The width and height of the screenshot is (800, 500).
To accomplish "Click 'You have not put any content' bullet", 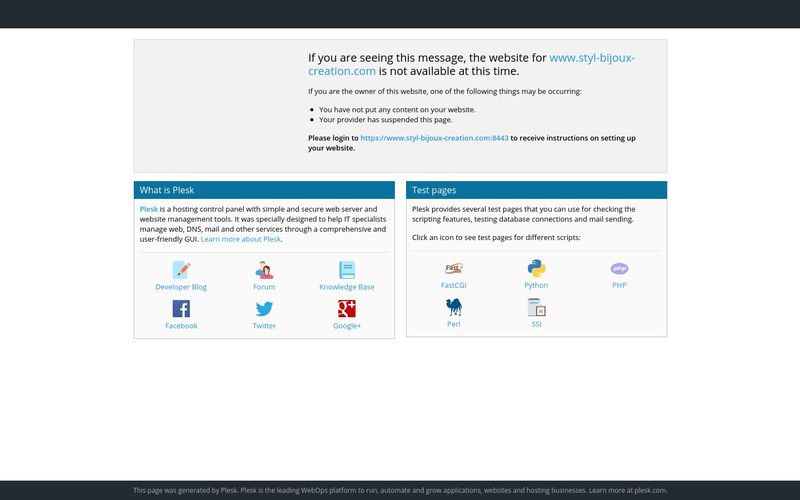I will [397, 110].
